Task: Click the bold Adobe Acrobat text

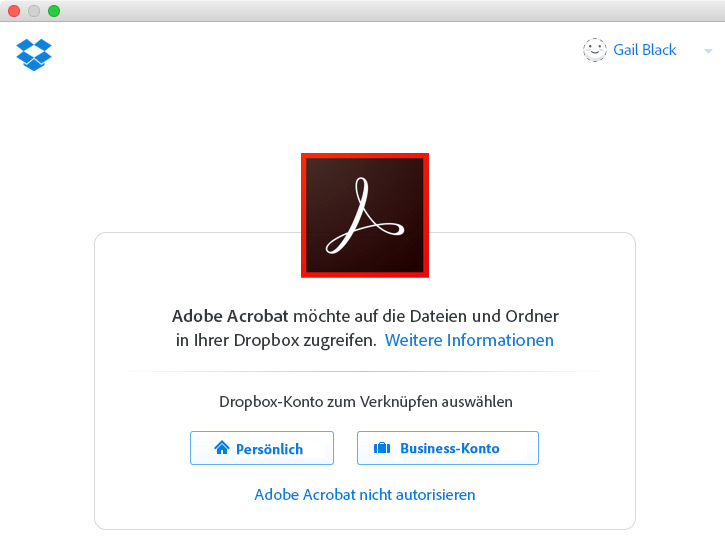Action: pyautogui.click(x=230, y=316)
